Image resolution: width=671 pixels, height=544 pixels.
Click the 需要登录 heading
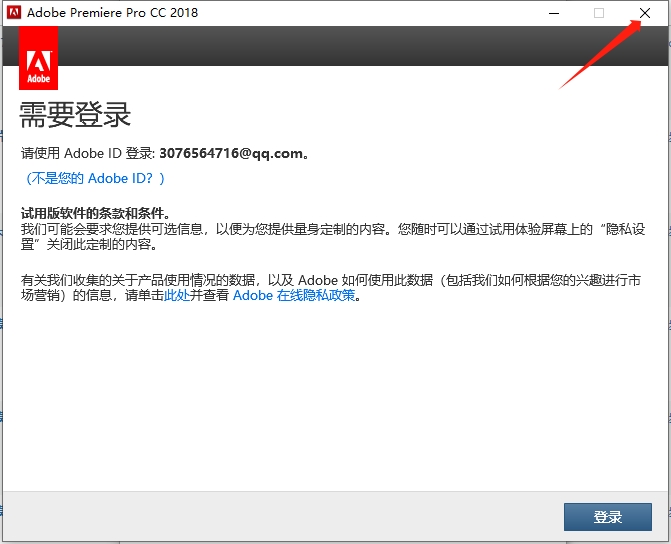pyautogui.click(x=75, y=114)
